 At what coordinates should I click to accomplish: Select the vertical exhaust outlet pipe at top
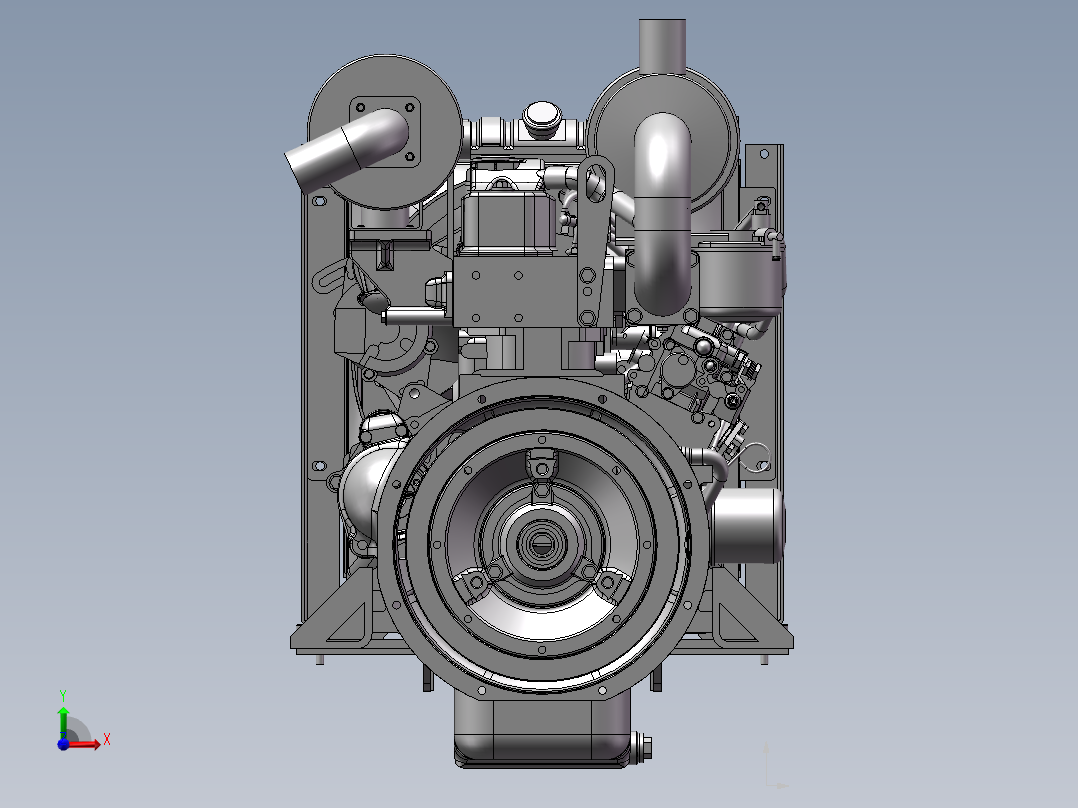coord(662,47)
